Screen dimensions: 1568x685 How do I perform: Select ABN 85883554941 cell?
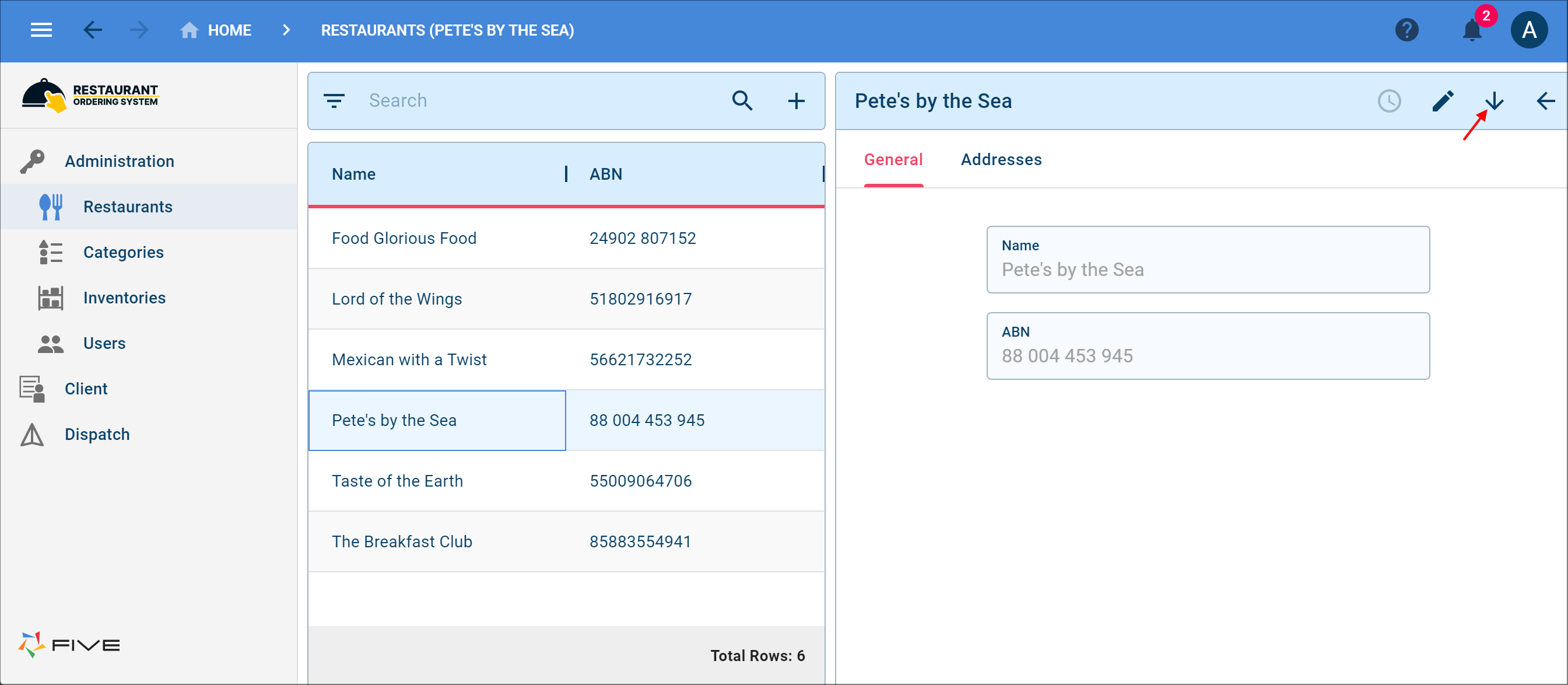640,541
